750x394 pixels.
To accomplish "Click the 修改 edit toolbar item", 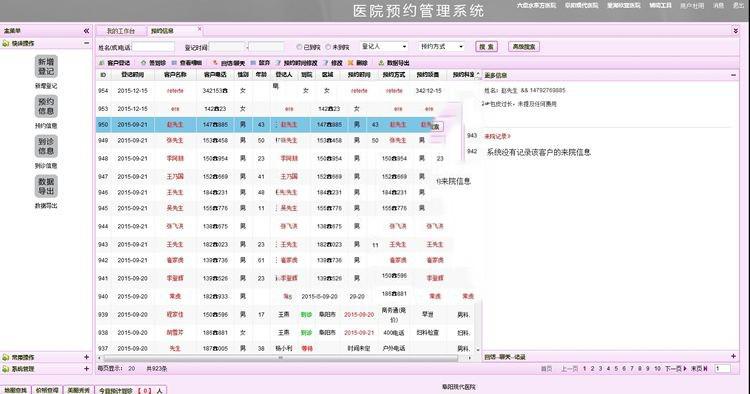I will [333, 63].
